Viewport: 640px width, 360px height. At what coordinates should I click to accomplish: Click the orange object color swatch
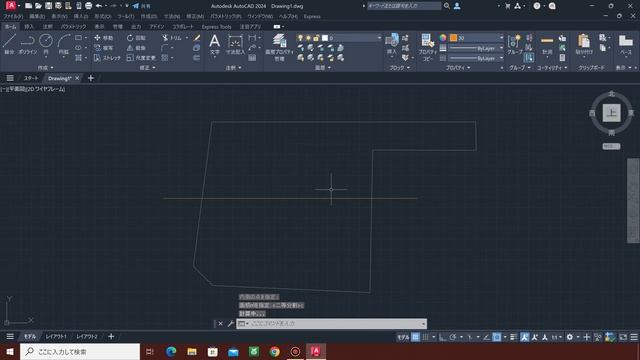coord(453,38)
